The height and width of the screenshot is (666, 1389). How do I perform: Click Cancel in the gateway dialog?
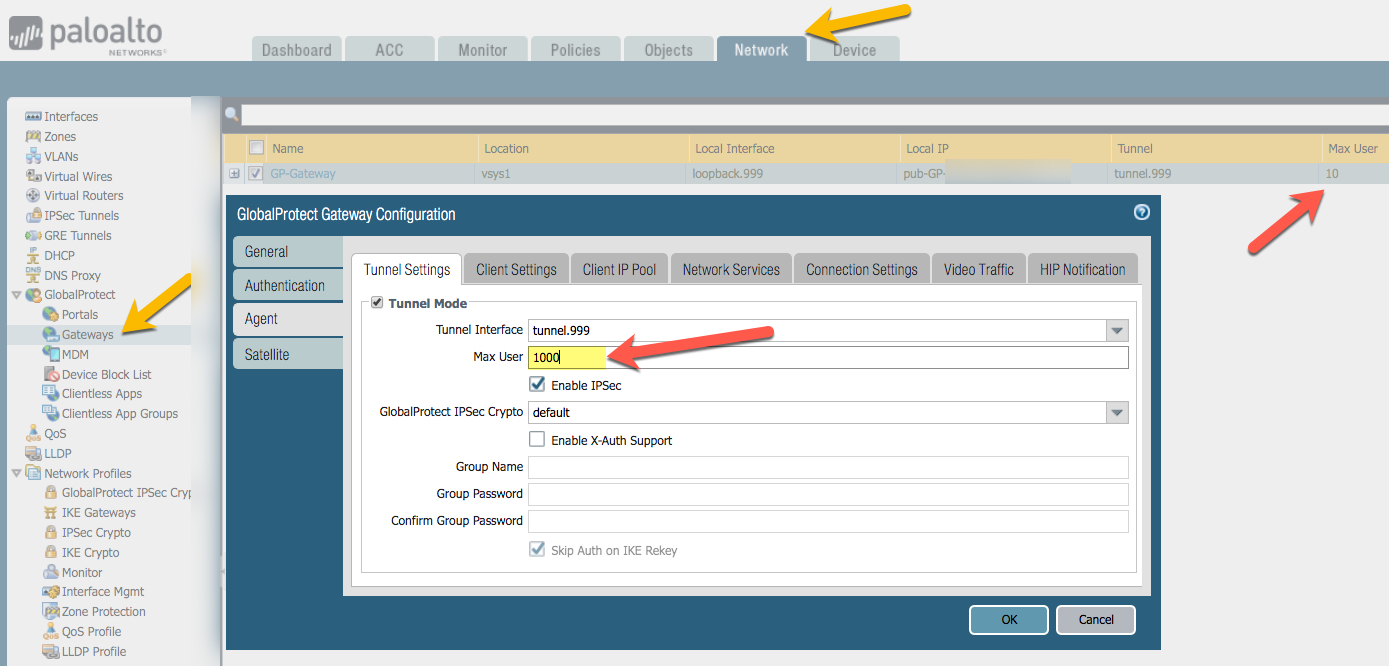point(1096,620)
